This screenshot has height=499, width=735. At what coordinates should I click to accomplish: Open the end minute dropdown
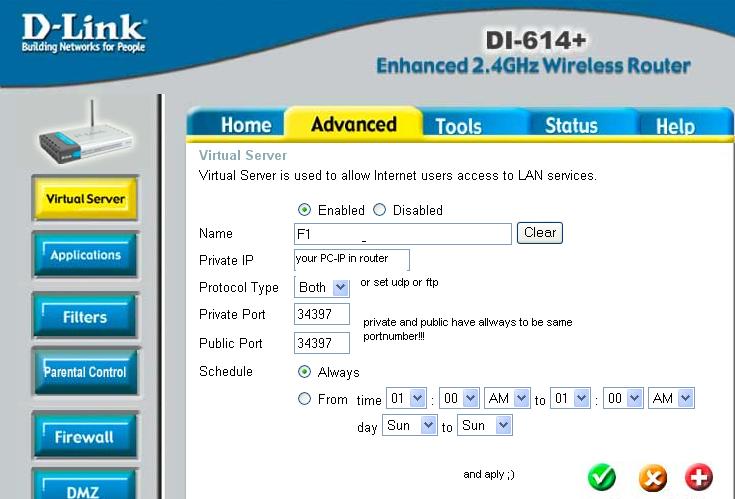[x=623, y=398]
